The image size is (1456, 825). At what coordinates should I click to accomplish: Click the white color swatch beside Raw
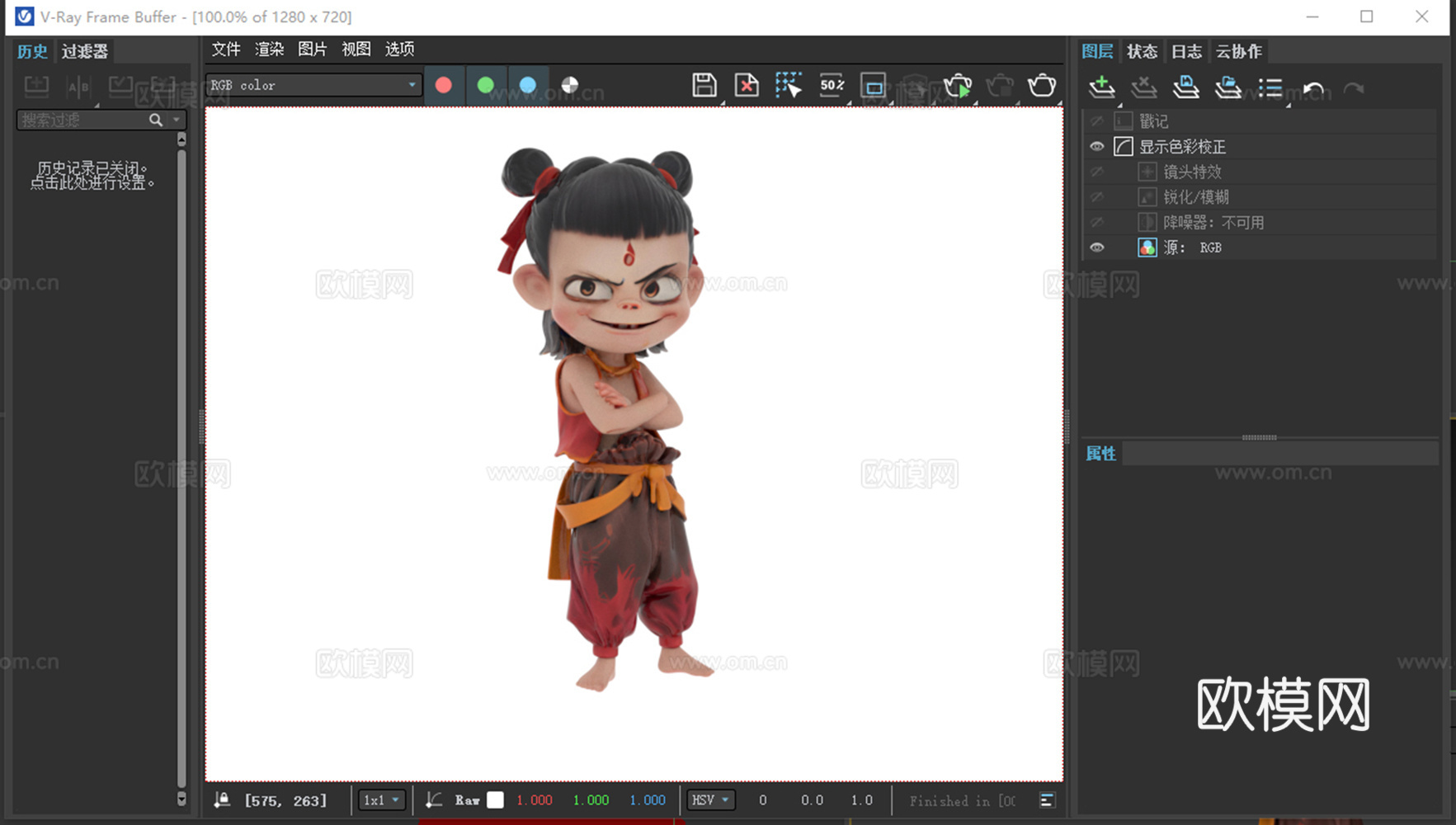pos(495,799)
